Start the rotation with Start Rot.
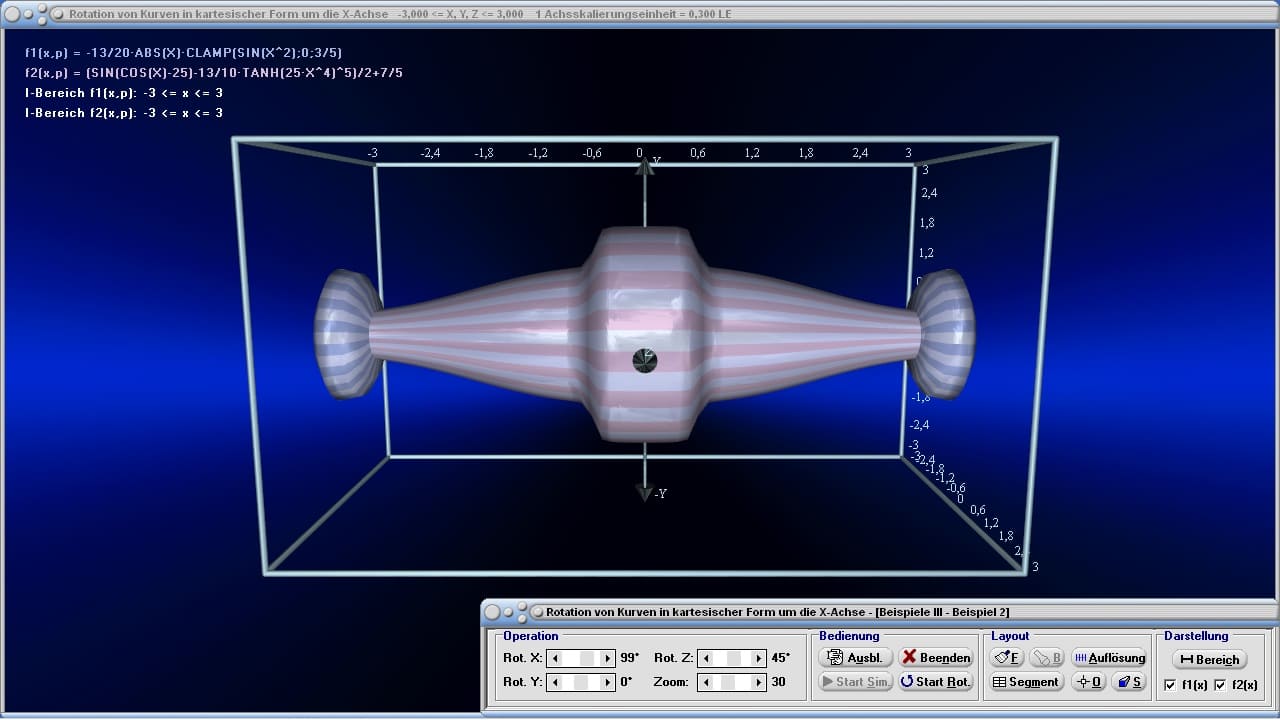The height and width of the screenshot is (720, 1280). [x=935, y=681]
